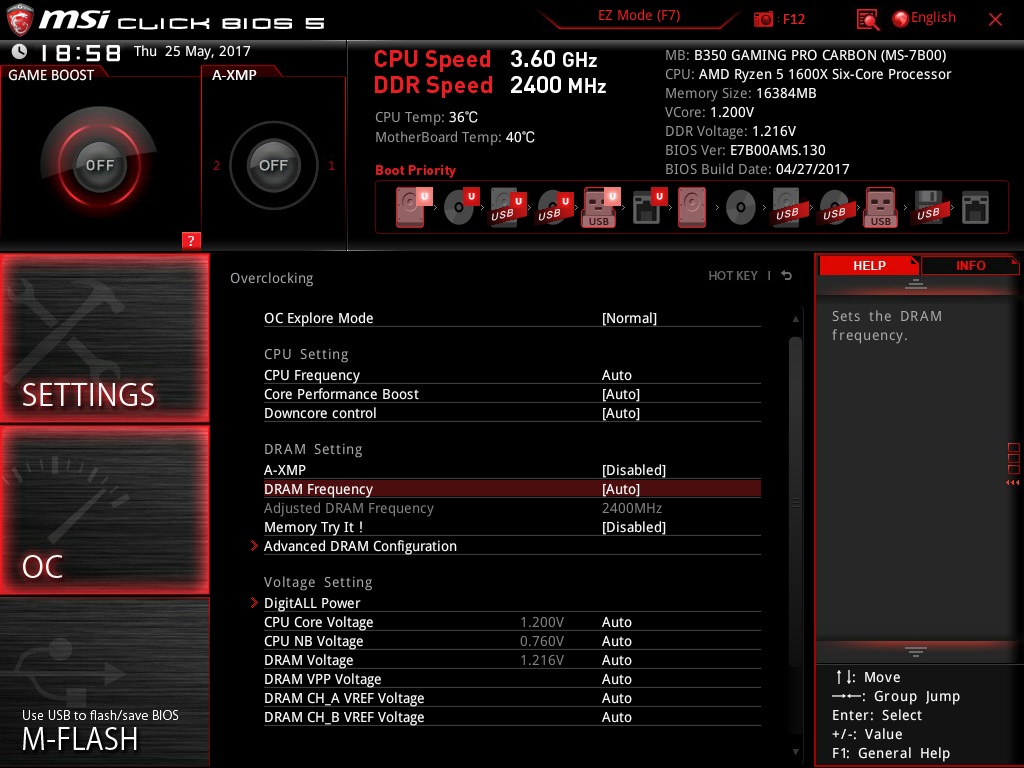Toggle the GAME BOOST knob
This screenshot has width=1024, height=768.
99,165
